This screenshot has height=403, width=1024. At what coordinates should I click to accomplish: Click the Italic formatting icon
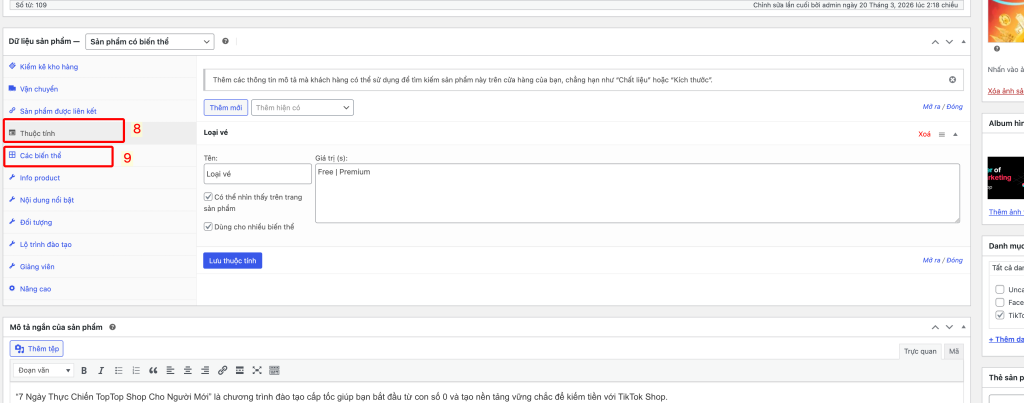pos(101,370)
